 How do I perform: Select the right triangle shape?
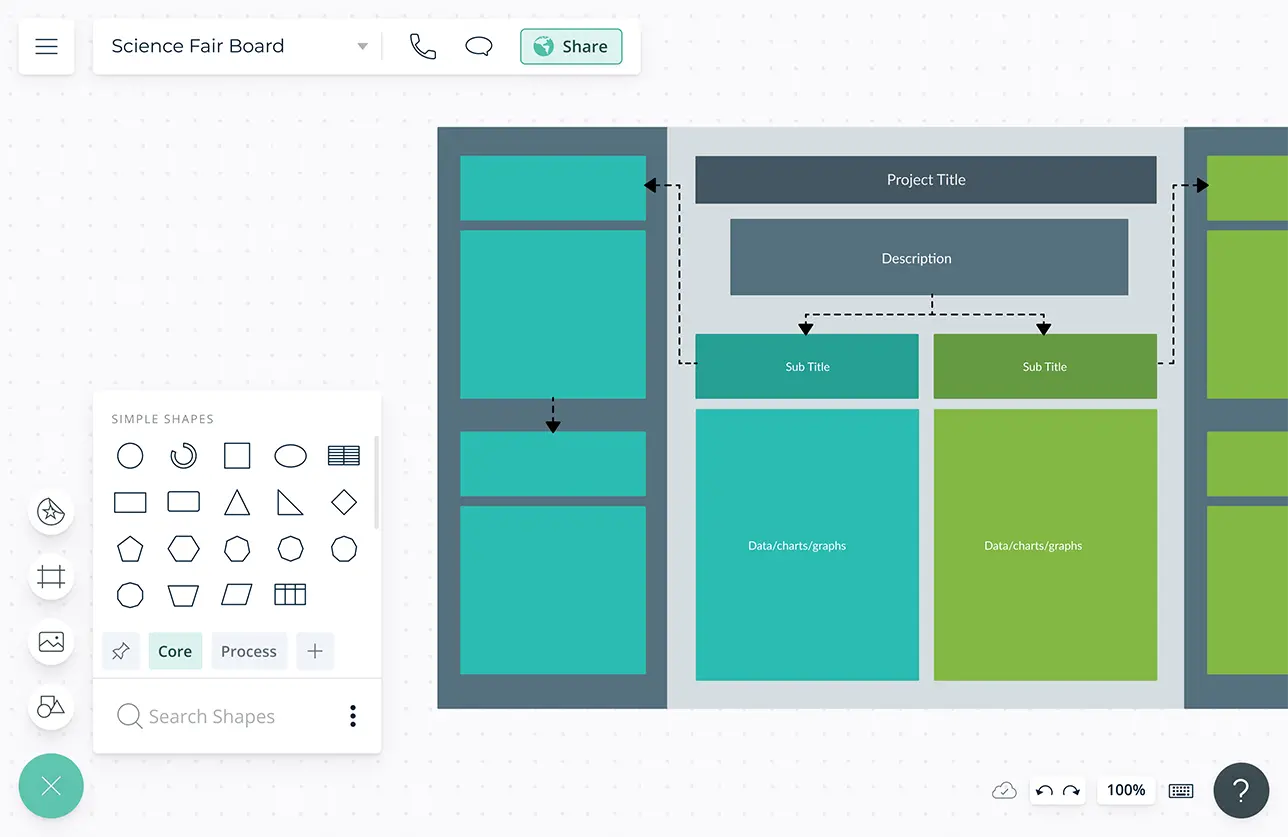(291, 502)
